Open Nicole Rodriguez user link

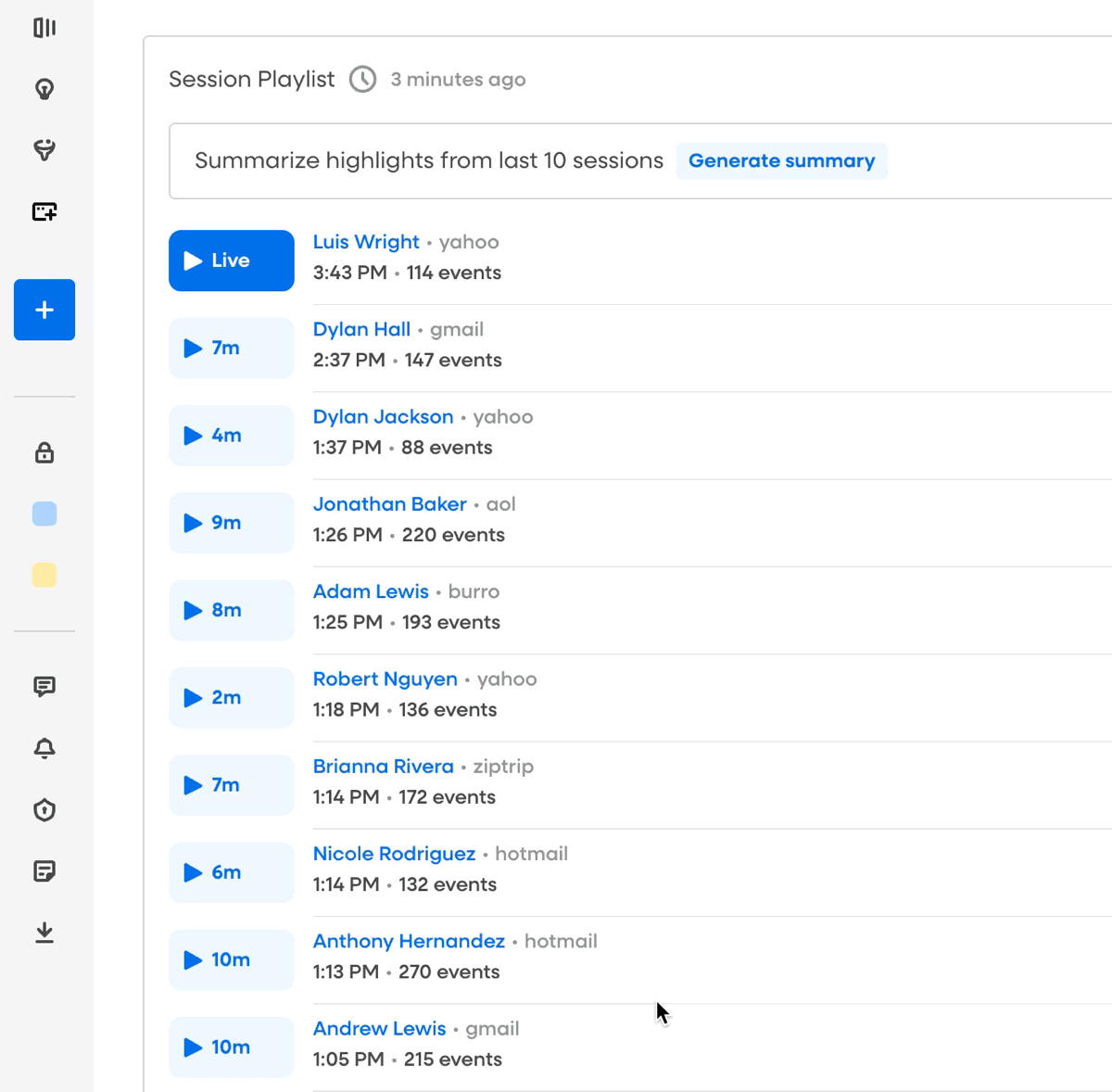coord(394,854)
